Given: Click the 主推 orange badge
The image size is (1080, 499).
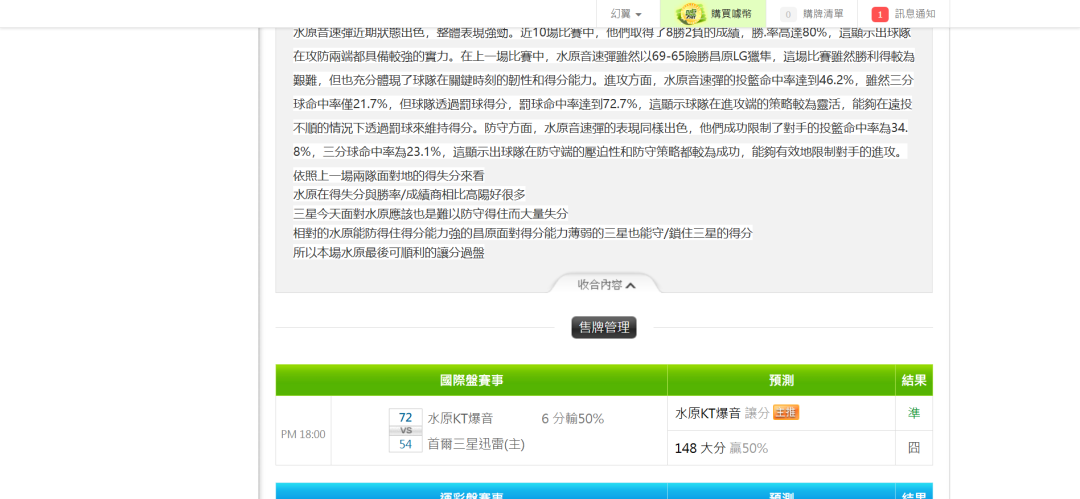Looking at the screenshot, I should (786, 412).
